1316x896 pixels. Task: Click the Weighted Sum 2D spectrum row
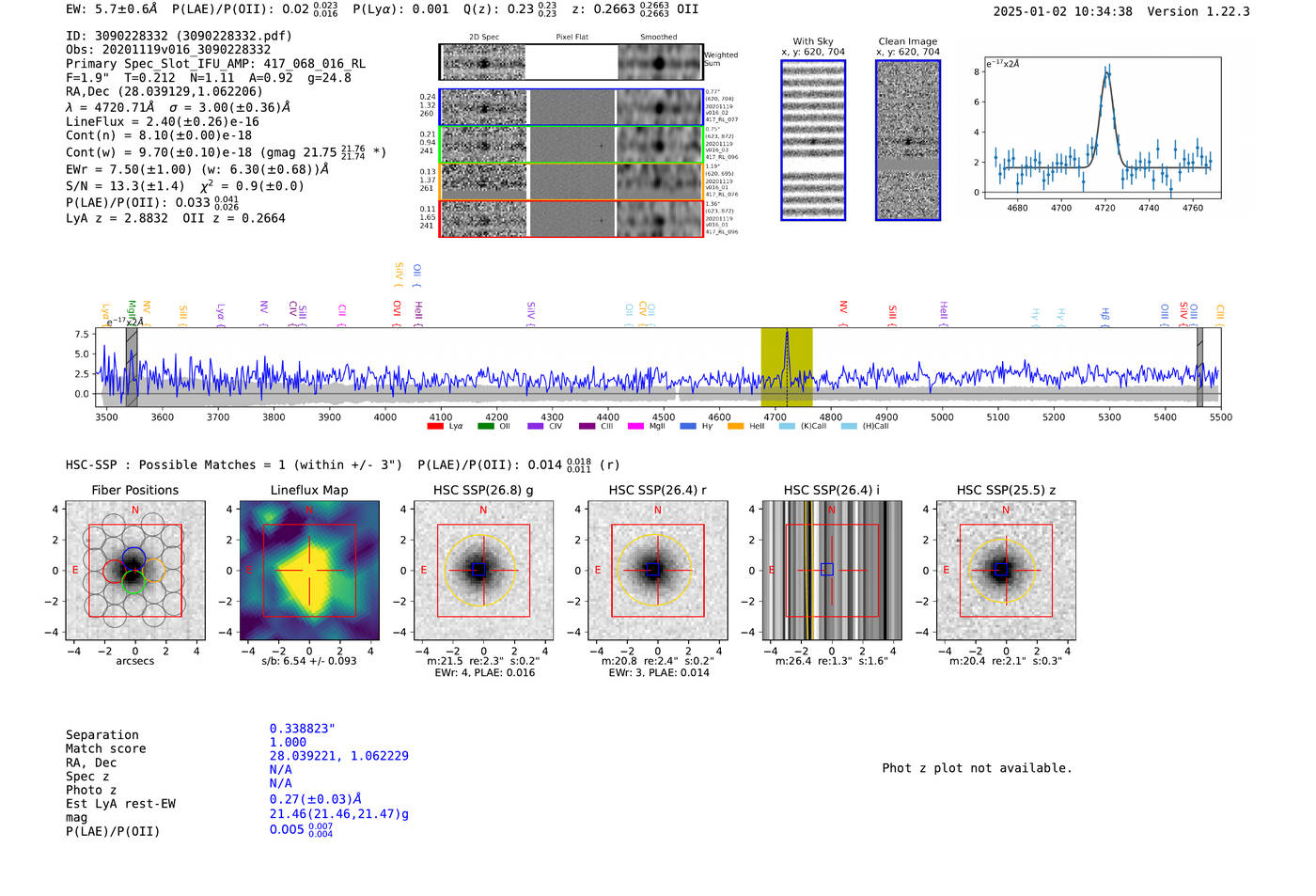[572, 62]
